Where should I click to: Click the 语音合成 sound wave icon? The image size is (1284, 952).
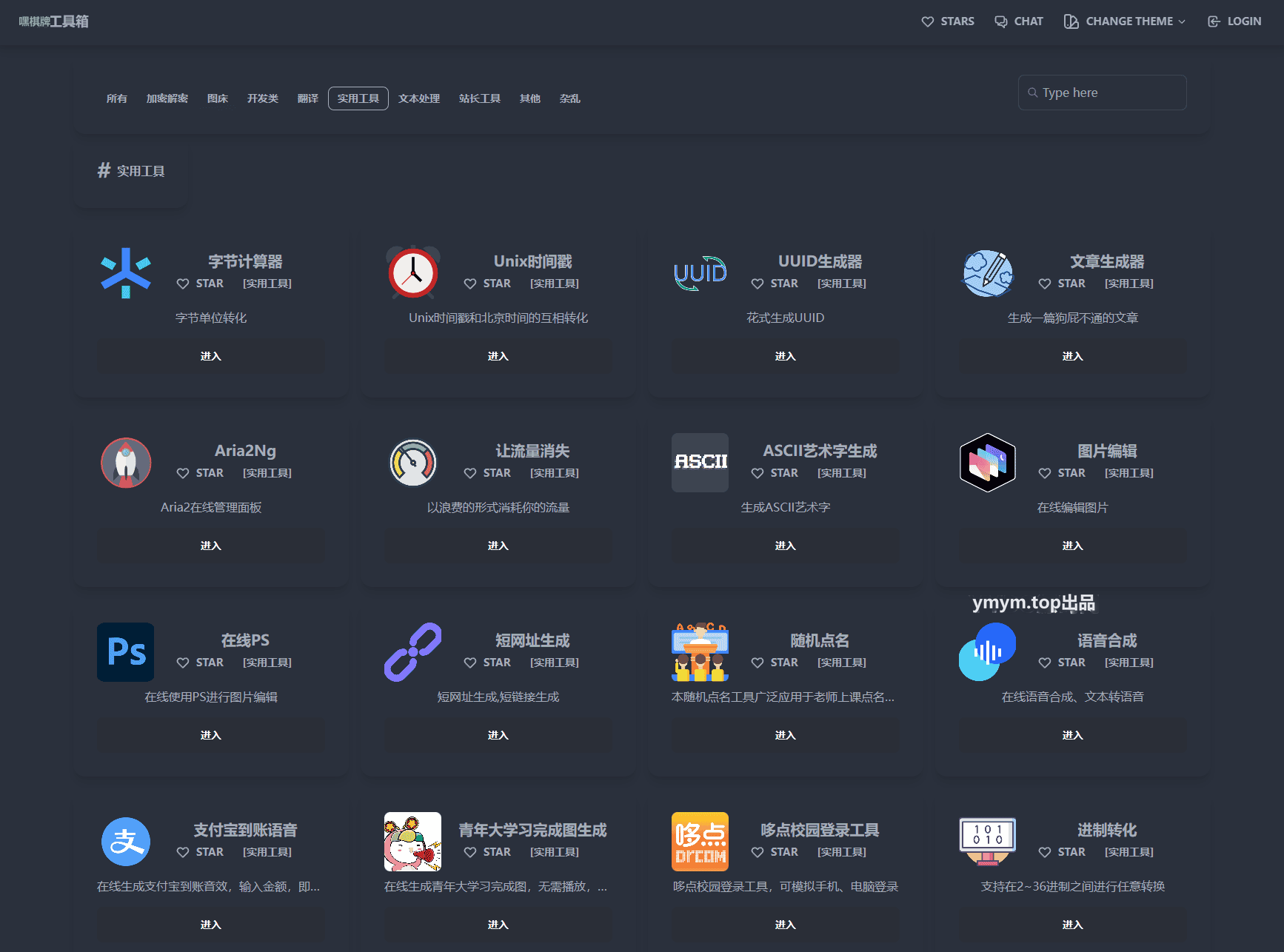tap(988, 652)
